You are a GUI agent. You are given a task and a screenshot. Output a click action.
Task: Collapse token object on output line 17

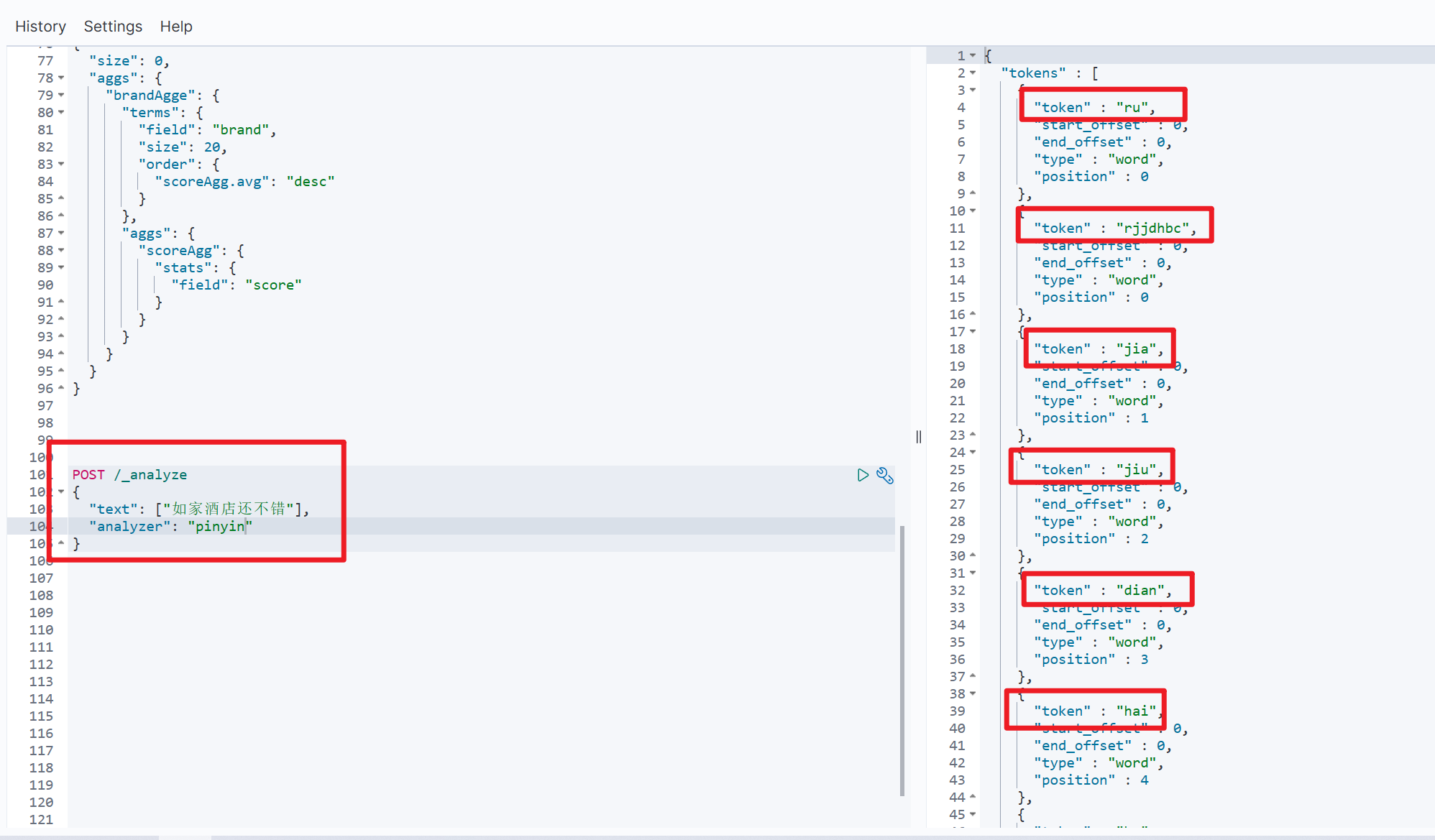point(973,331)
